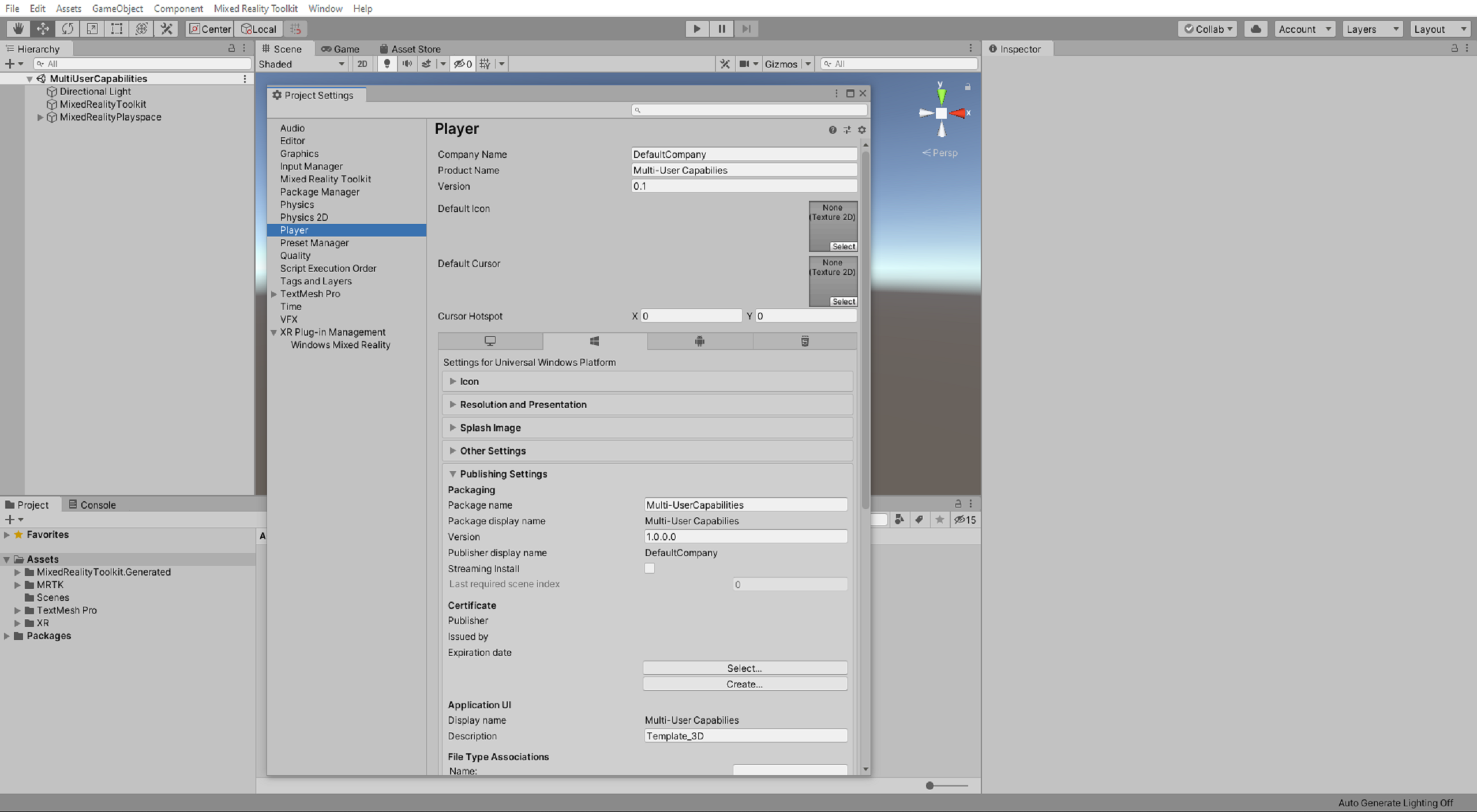Select the Player settings menu item

294,229
